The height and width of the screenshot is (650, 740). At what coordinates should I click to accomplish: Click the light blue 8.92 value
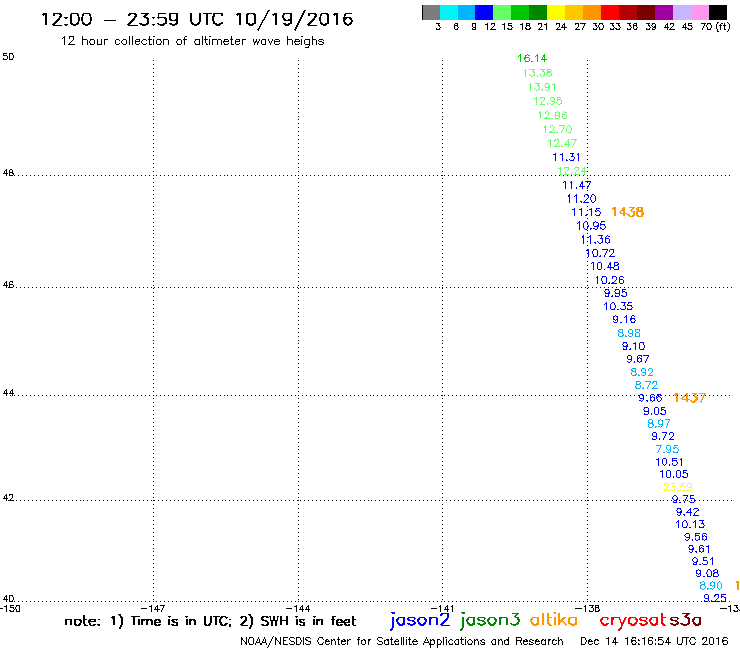point(642,372)
